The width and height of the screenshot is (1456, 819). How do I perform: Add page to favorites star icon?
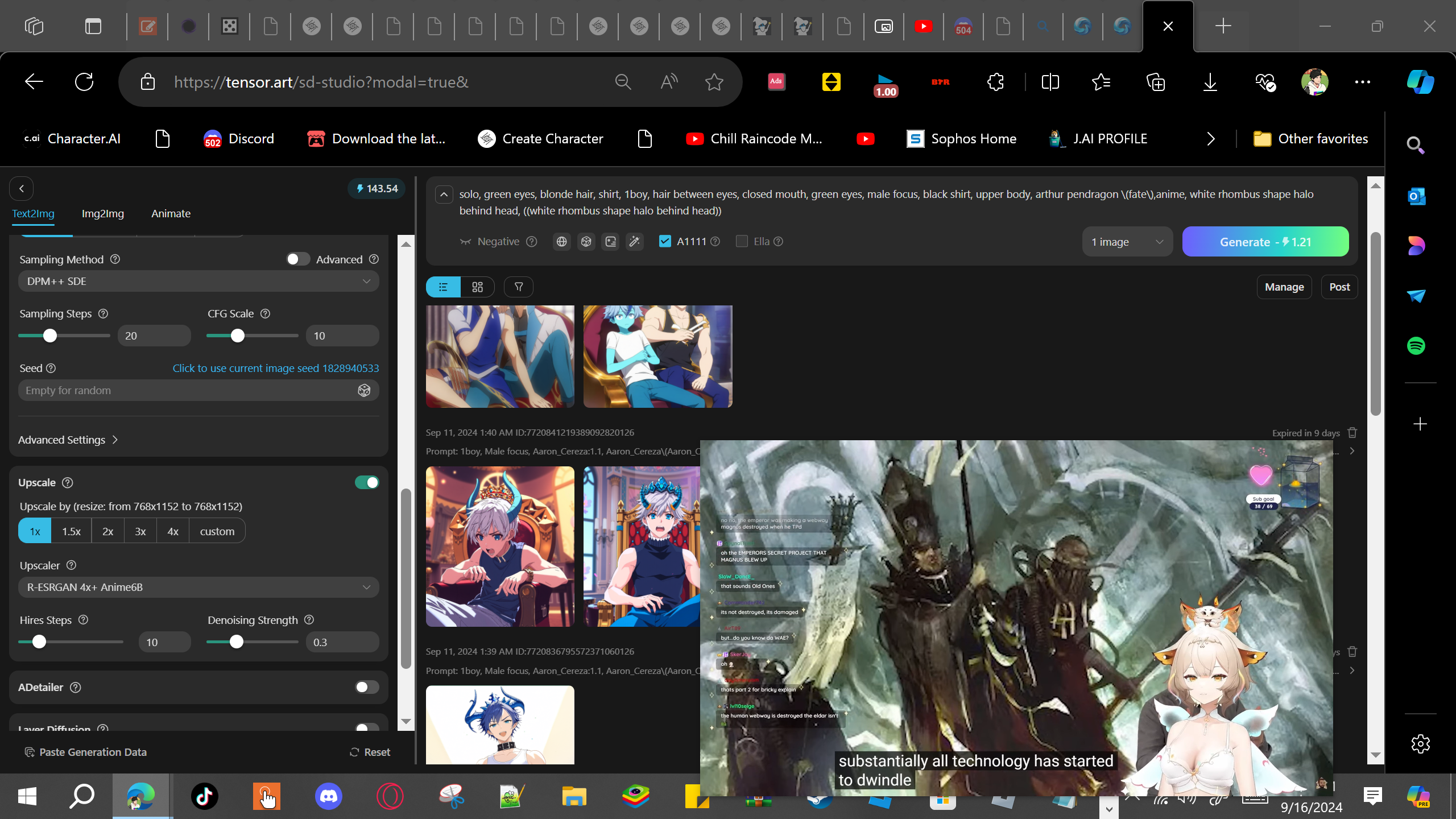coord(714,82)
